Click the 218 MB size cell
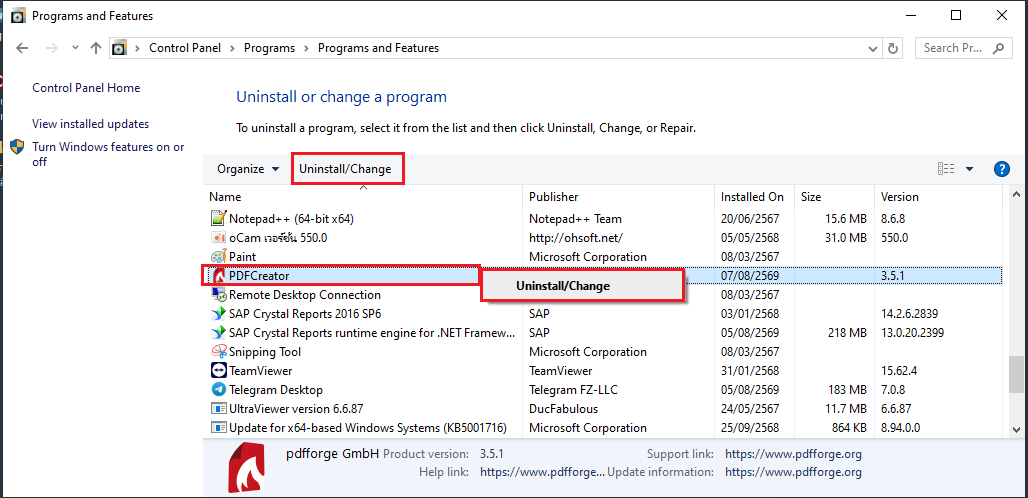The width and height of the screenshot is (1028, 498). click(x=847, y=333)
